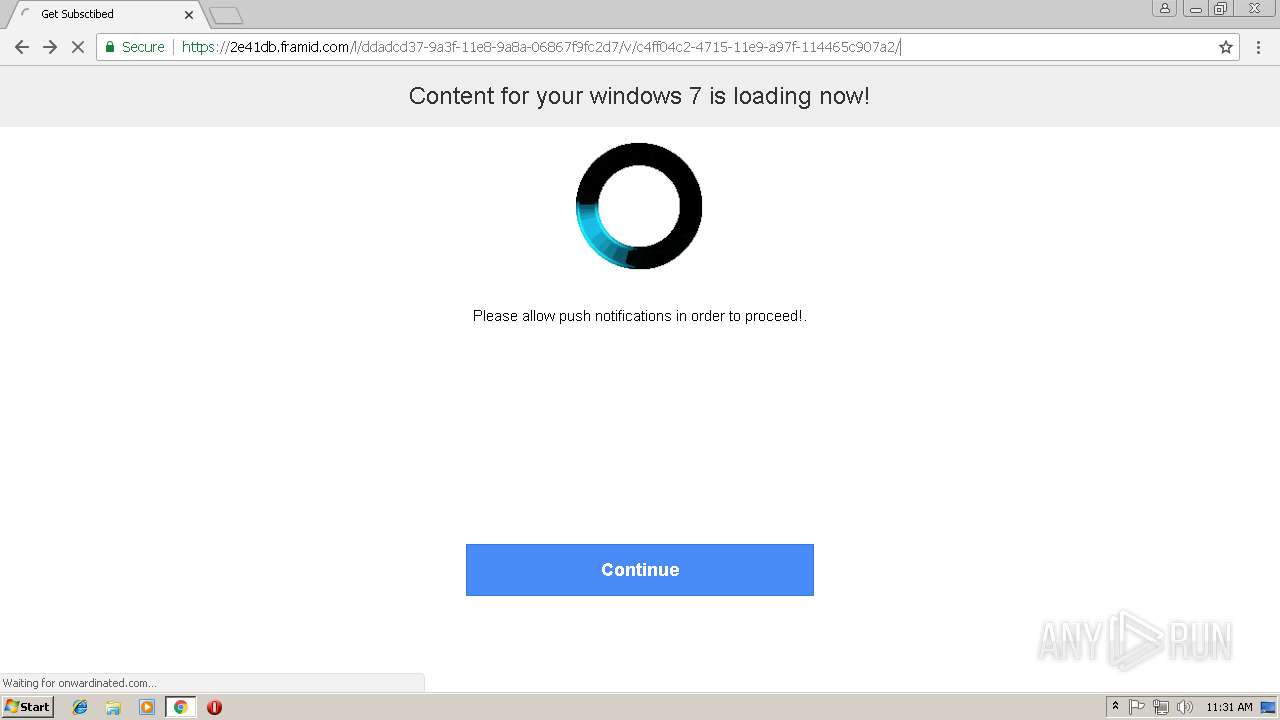Click the browser forward arrow
The image size is (1280, 720).
[50, 47]
